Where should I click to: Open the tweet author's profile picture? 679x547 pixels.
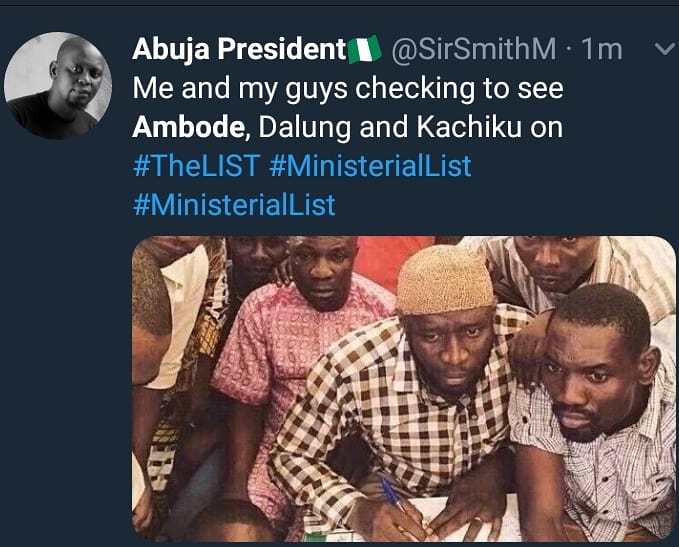pyautogui.click(x=58, y=86)
